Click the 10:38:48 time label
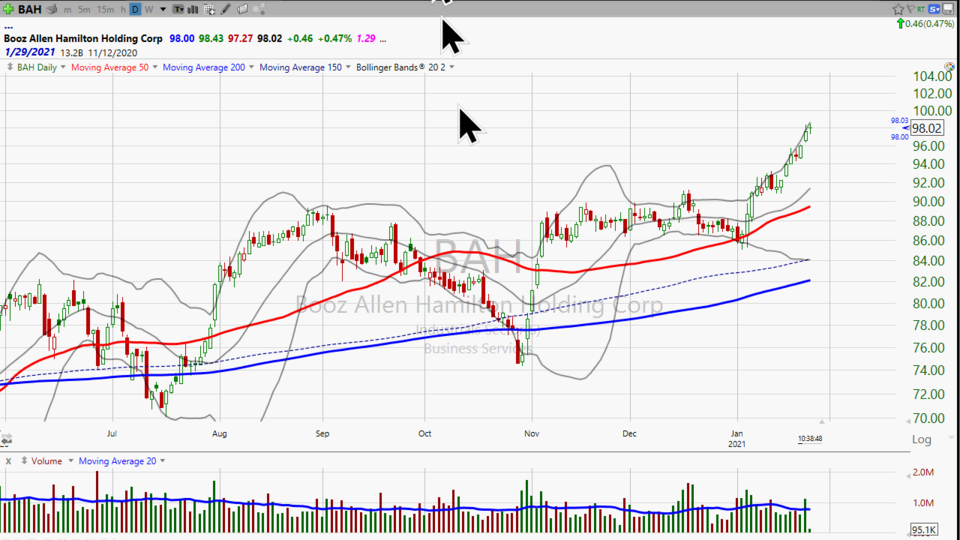 click(810, 438)
